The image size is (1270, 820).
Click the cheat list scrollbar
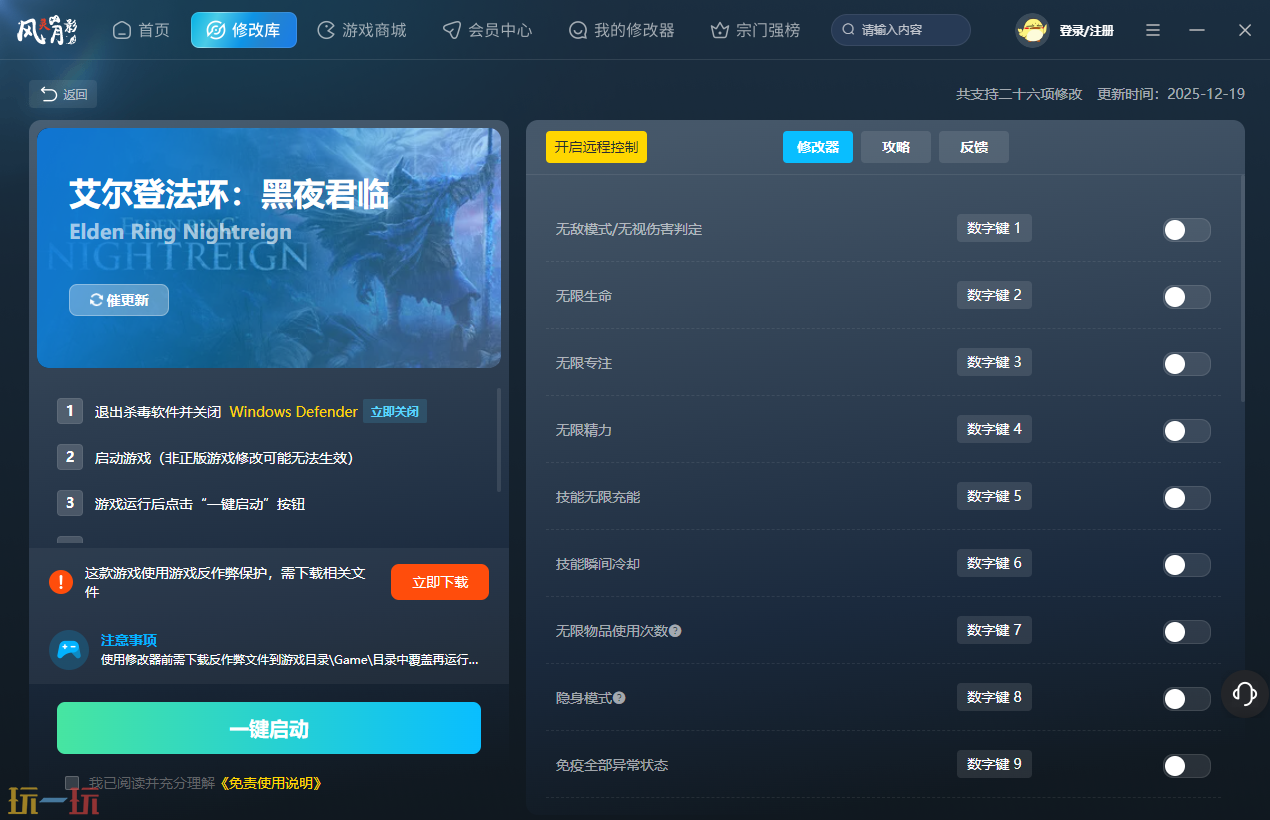click(1243, 288)
